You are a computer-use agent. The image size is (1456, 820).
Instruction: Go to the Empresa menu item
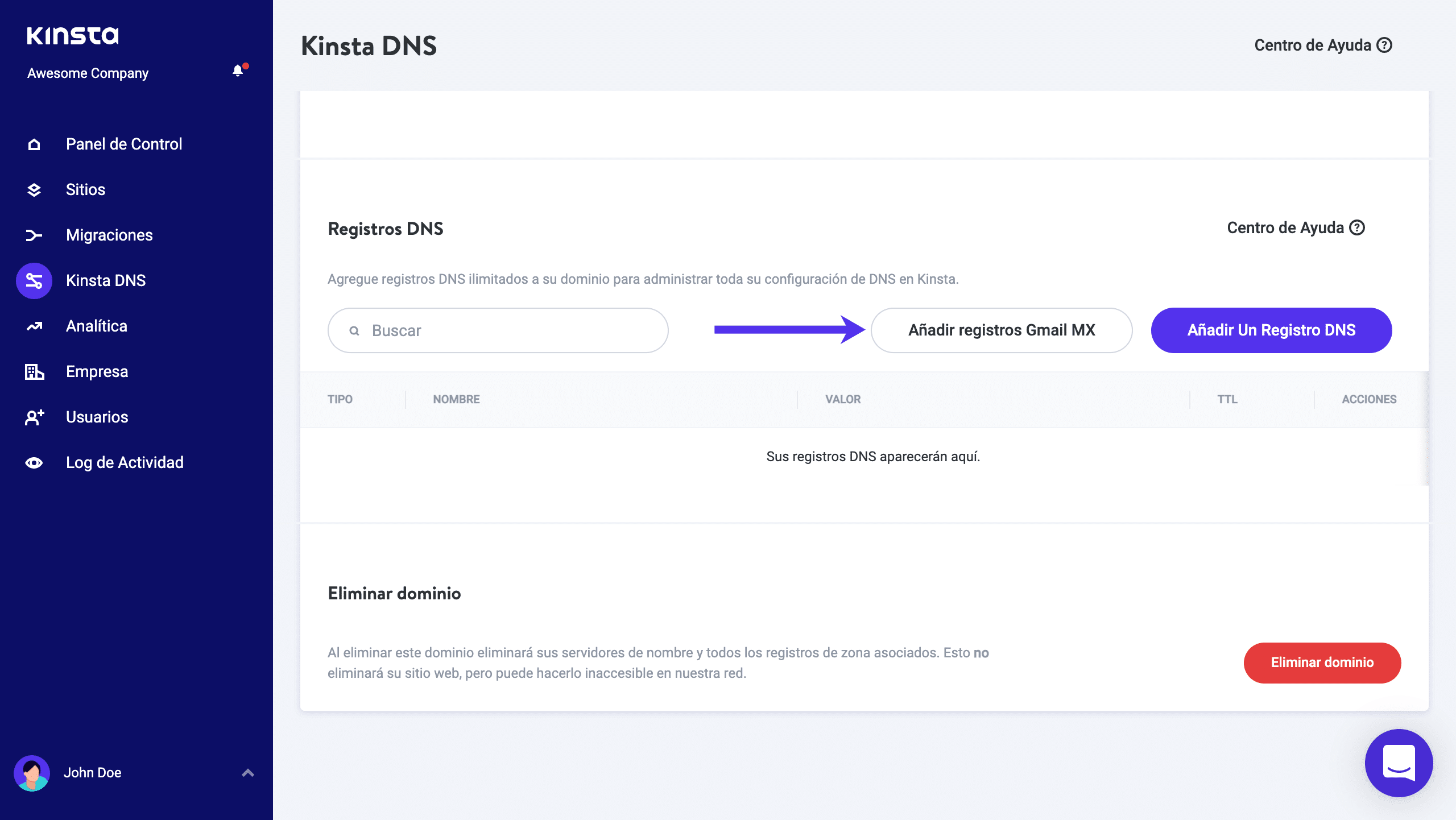(x=97, y=372)
